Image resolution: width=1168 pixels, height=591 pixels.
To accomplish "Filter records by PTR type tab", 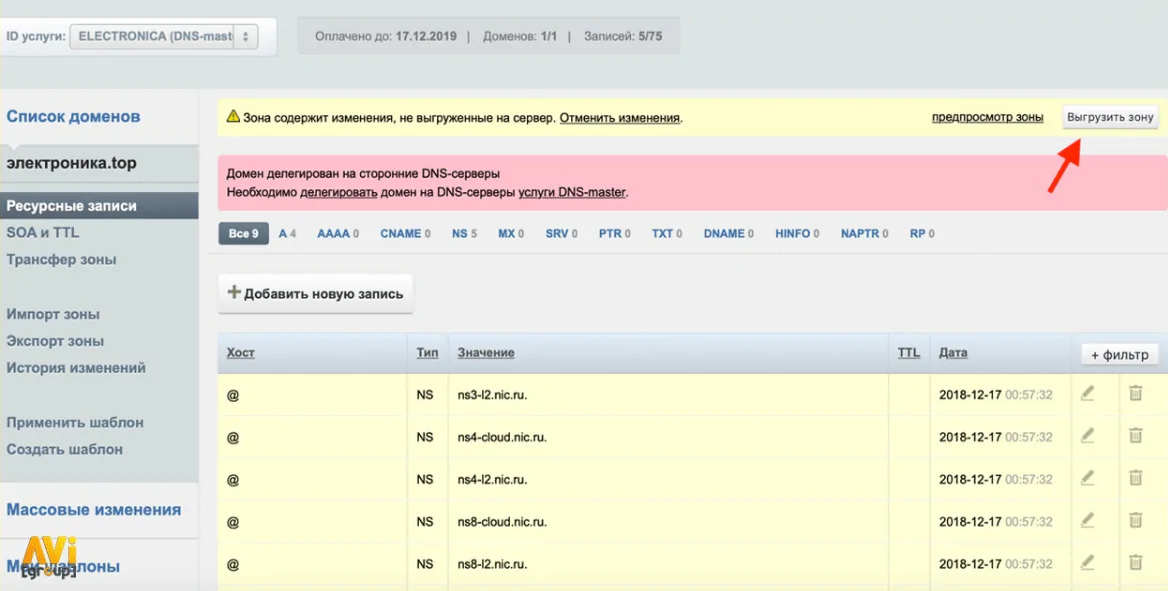I will click(615, 233).
